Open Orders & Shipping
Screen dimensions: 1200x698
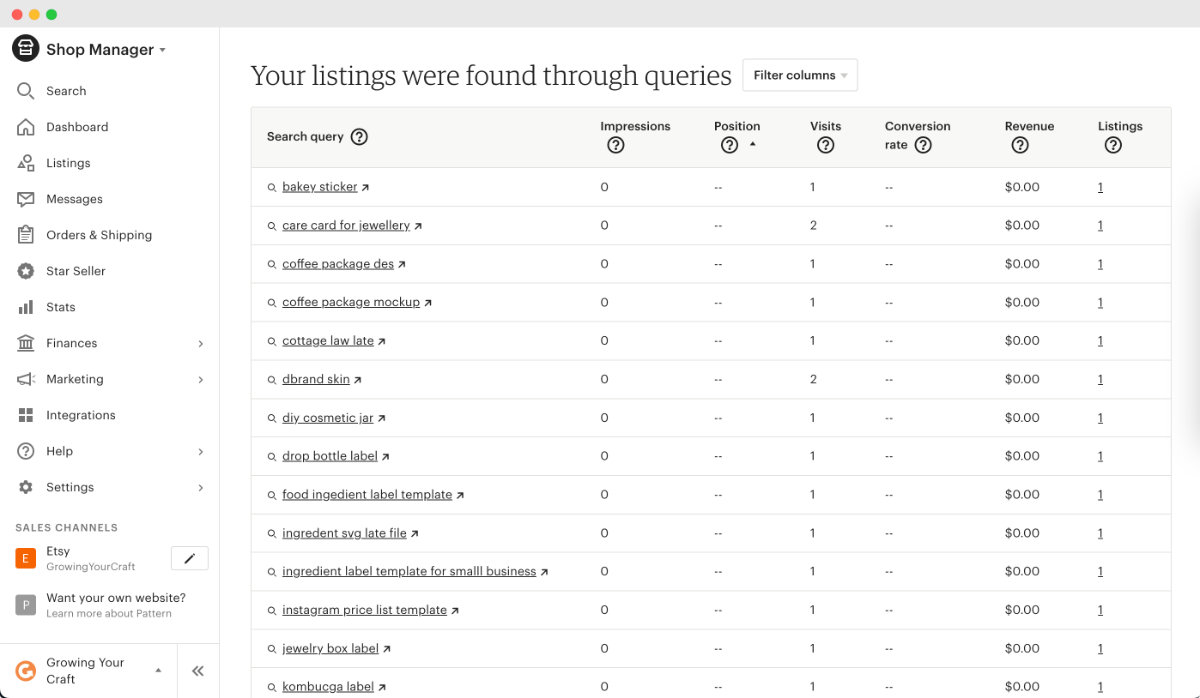(x=99, y=235)
